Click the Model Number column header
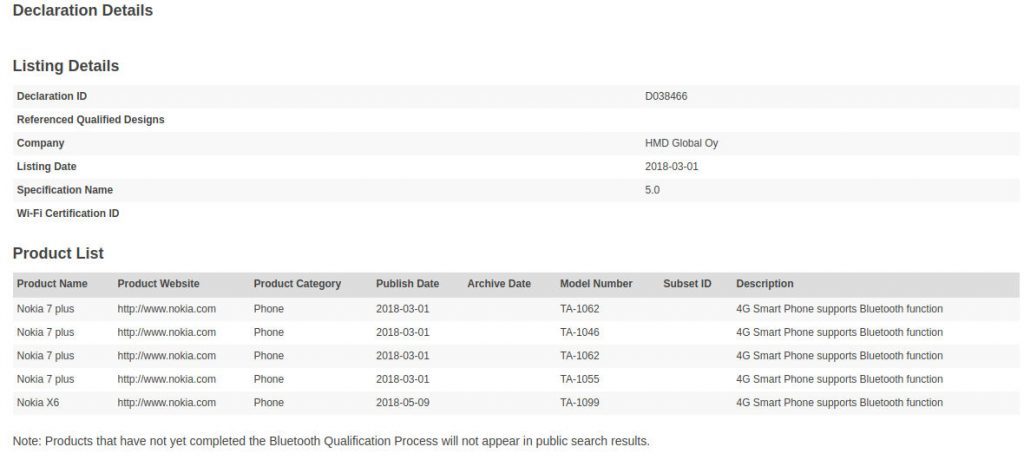This screenshot has height=460, width=1024. pyautogui.click(x=596, y=284)
